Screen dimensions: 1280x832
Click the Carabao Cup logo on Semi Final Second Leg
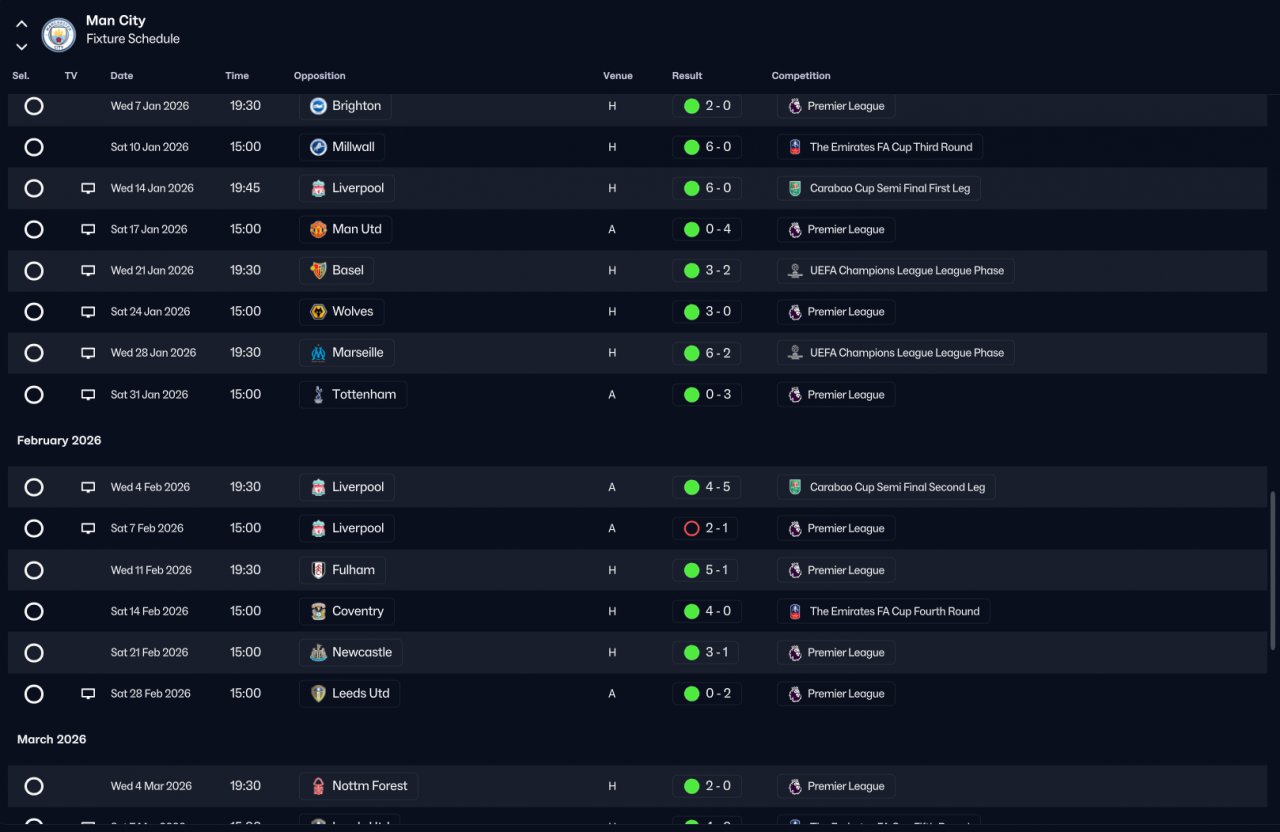tap(795, 487)
